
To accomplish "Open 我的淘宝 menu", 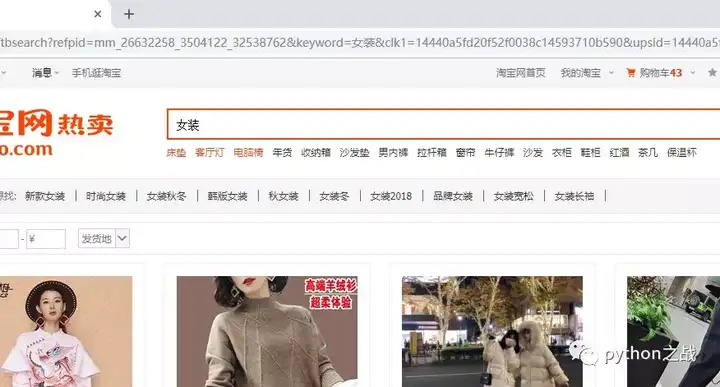I will [580, 73].
